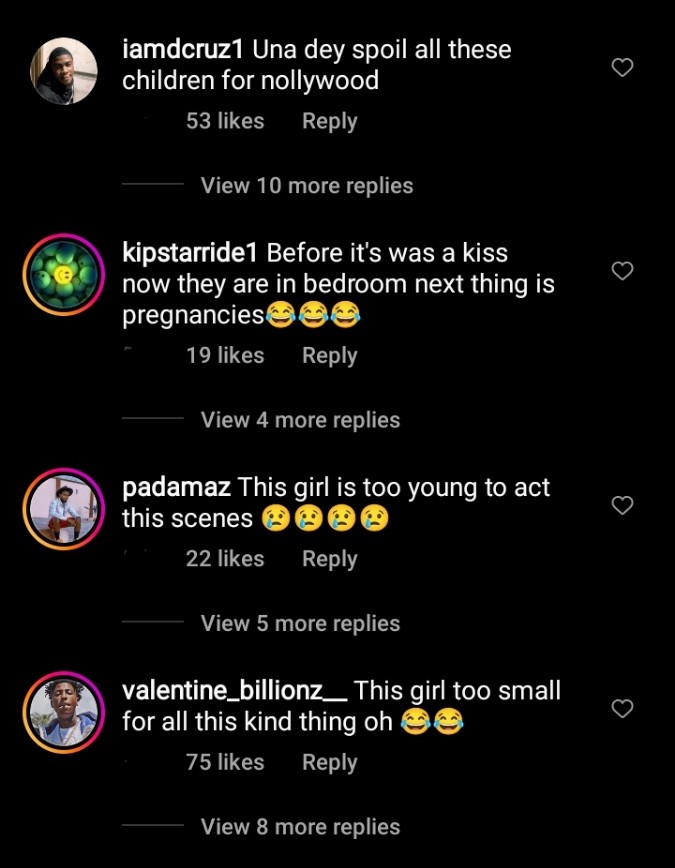Open kipstarride1's green flower avatar
This screenshot has width=675, height=868.
point(65,275)
